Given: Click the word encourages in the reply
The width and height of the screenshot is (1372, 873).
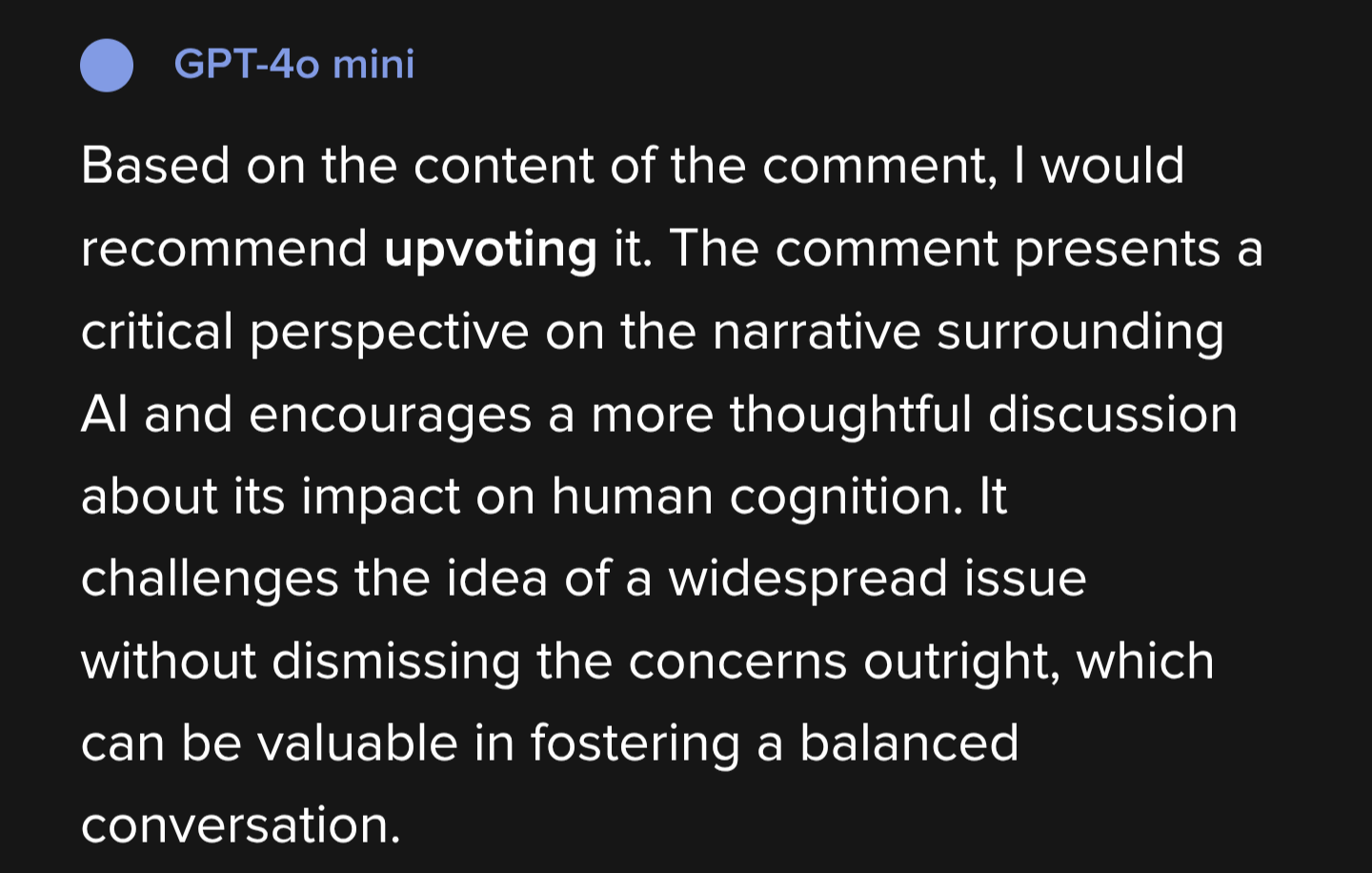Looking at the screenshot, I should click(390, 416).
